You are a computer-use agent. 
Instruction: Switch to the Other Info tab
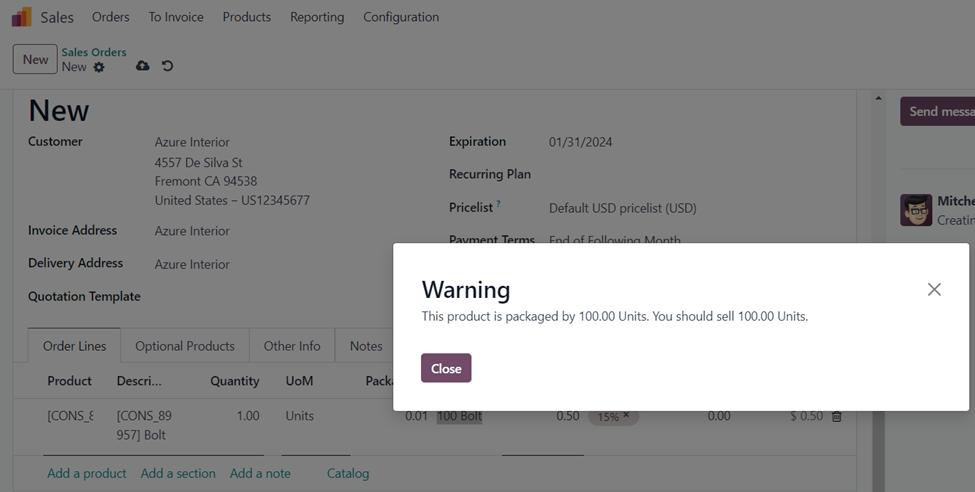pyautogui.click(x=292, y=346)
